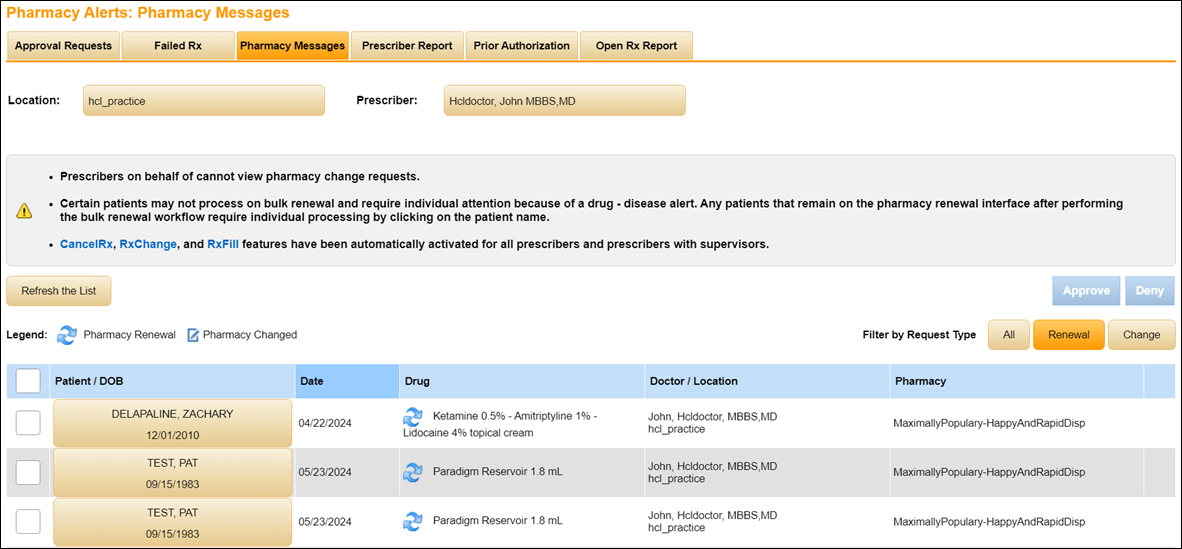Follow the CancelRx link
1182x549 pixels.
[86, 244]
